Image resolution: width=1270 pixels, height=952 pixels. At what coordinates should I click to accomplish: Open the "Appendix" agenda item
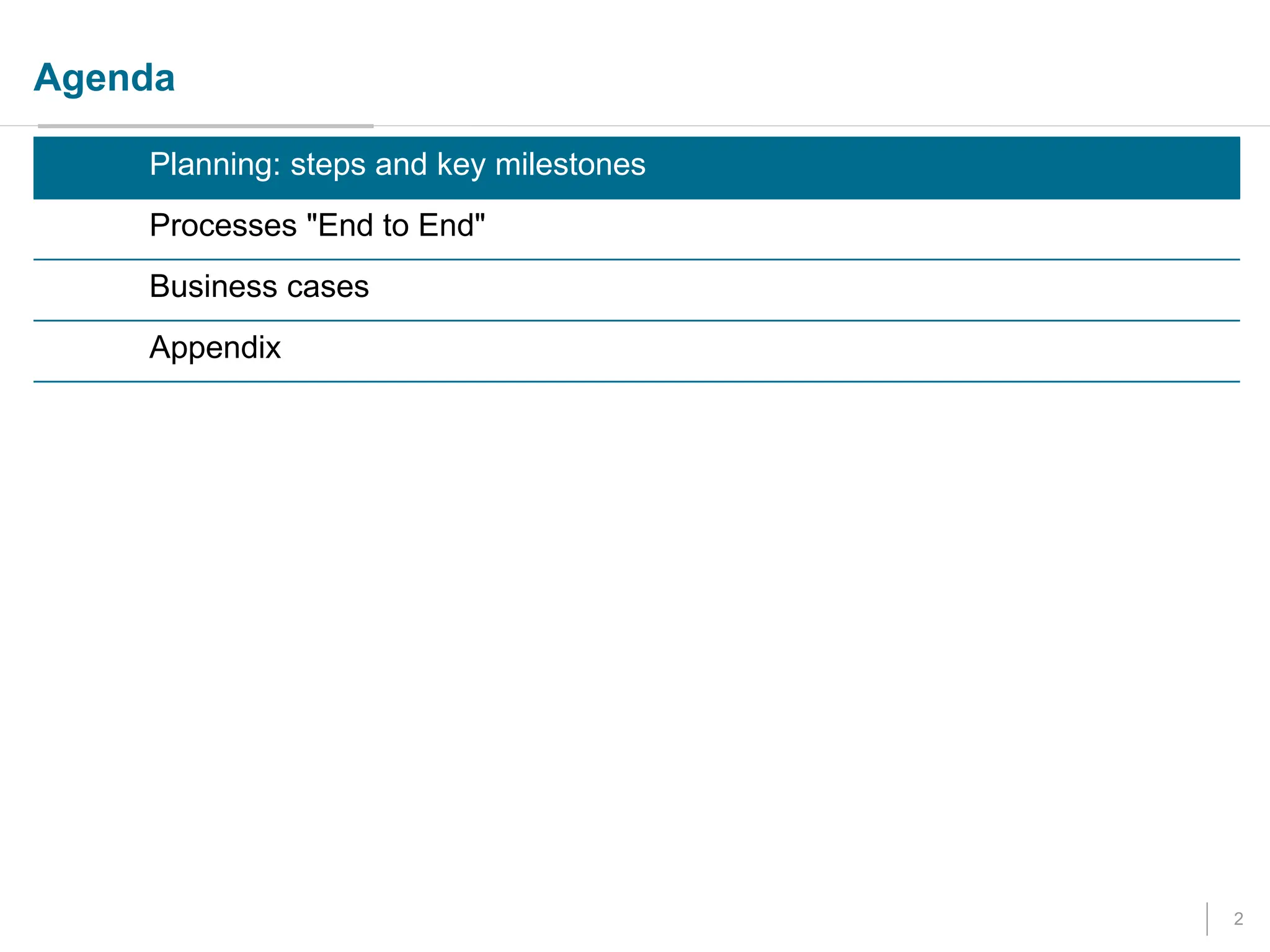(636, 350)
